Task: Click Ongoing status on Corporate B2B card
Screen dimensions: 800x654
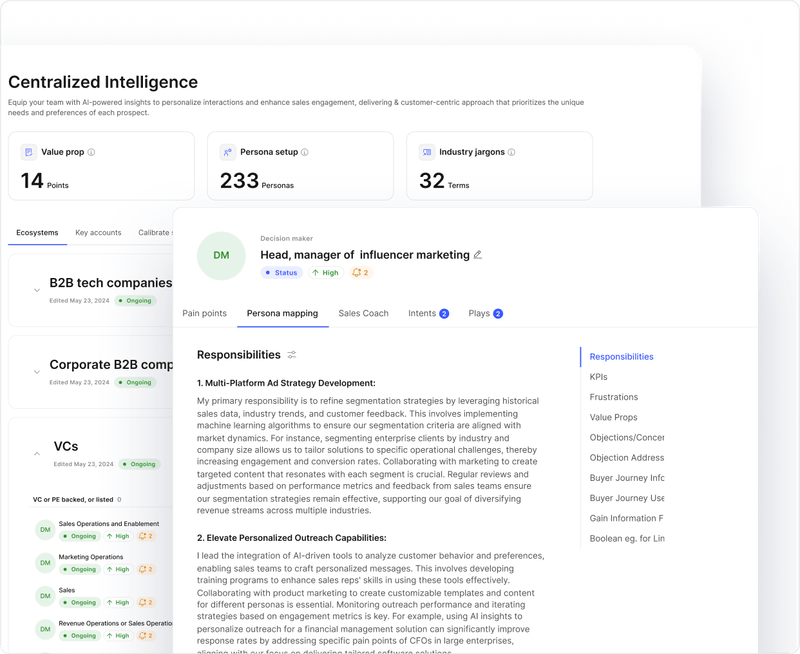Action: tap(135, 382)
